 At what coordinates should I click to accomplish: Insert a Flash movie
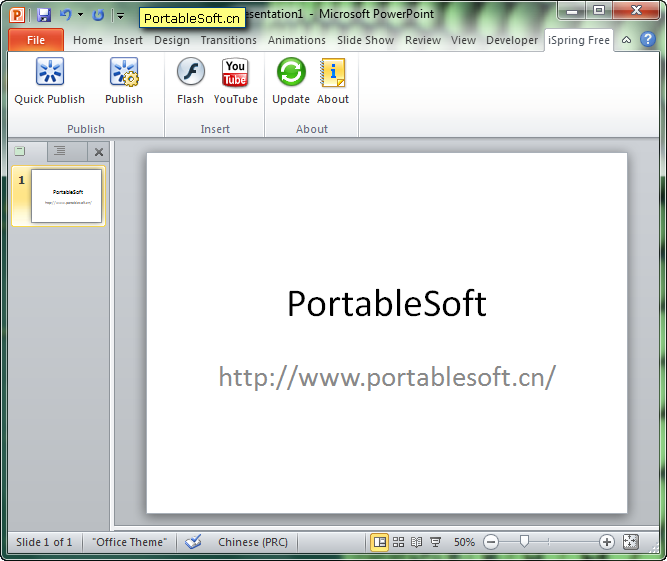(191, 81)
